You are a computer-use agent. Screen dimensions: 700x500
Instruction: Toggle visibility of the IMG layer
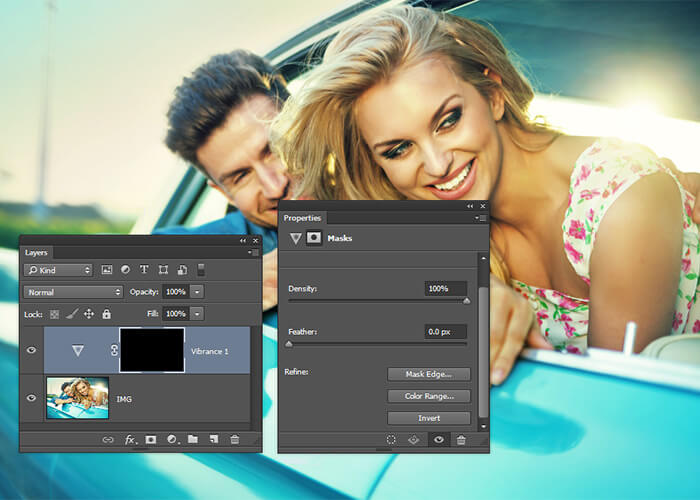31,398
